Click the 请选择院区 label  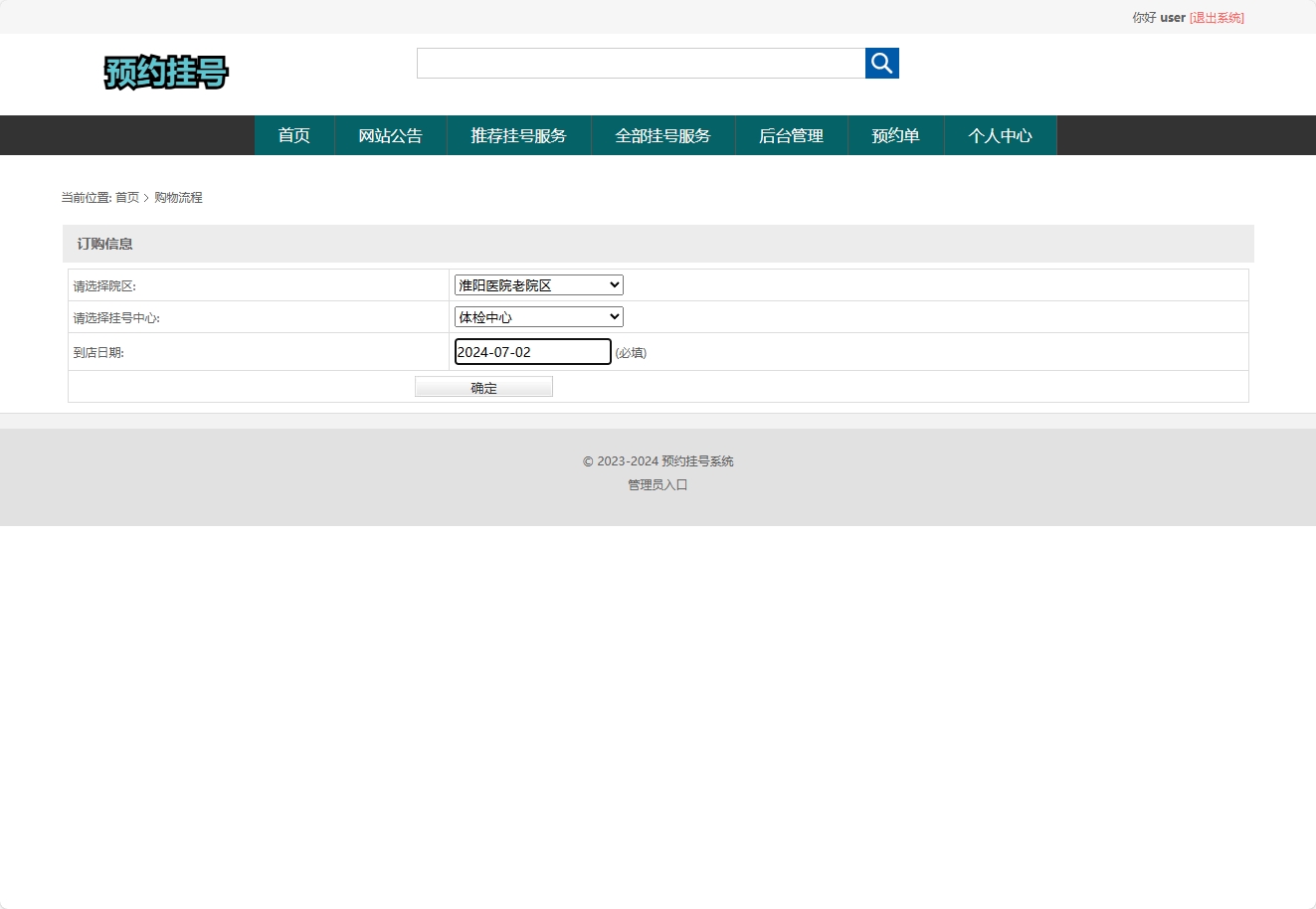coord(104,286)
